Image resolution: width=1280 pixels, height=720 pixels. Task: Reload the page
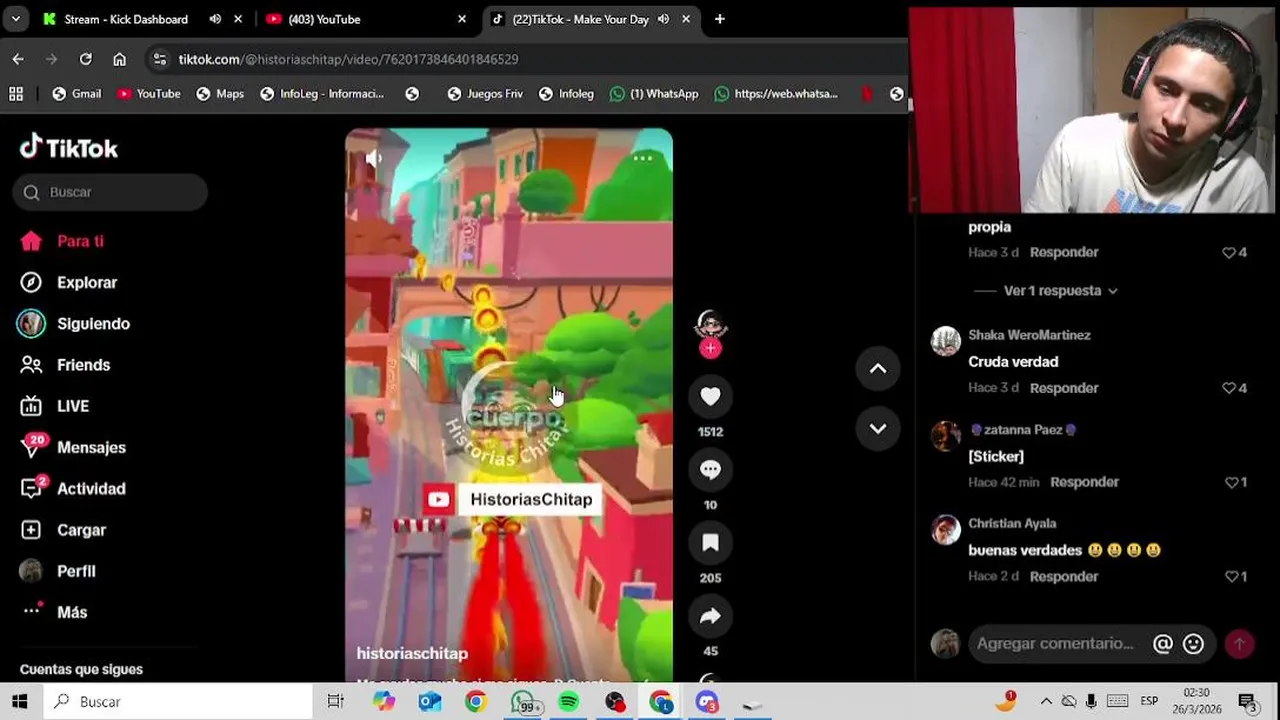pyautogui.click(x=86, y=59)
